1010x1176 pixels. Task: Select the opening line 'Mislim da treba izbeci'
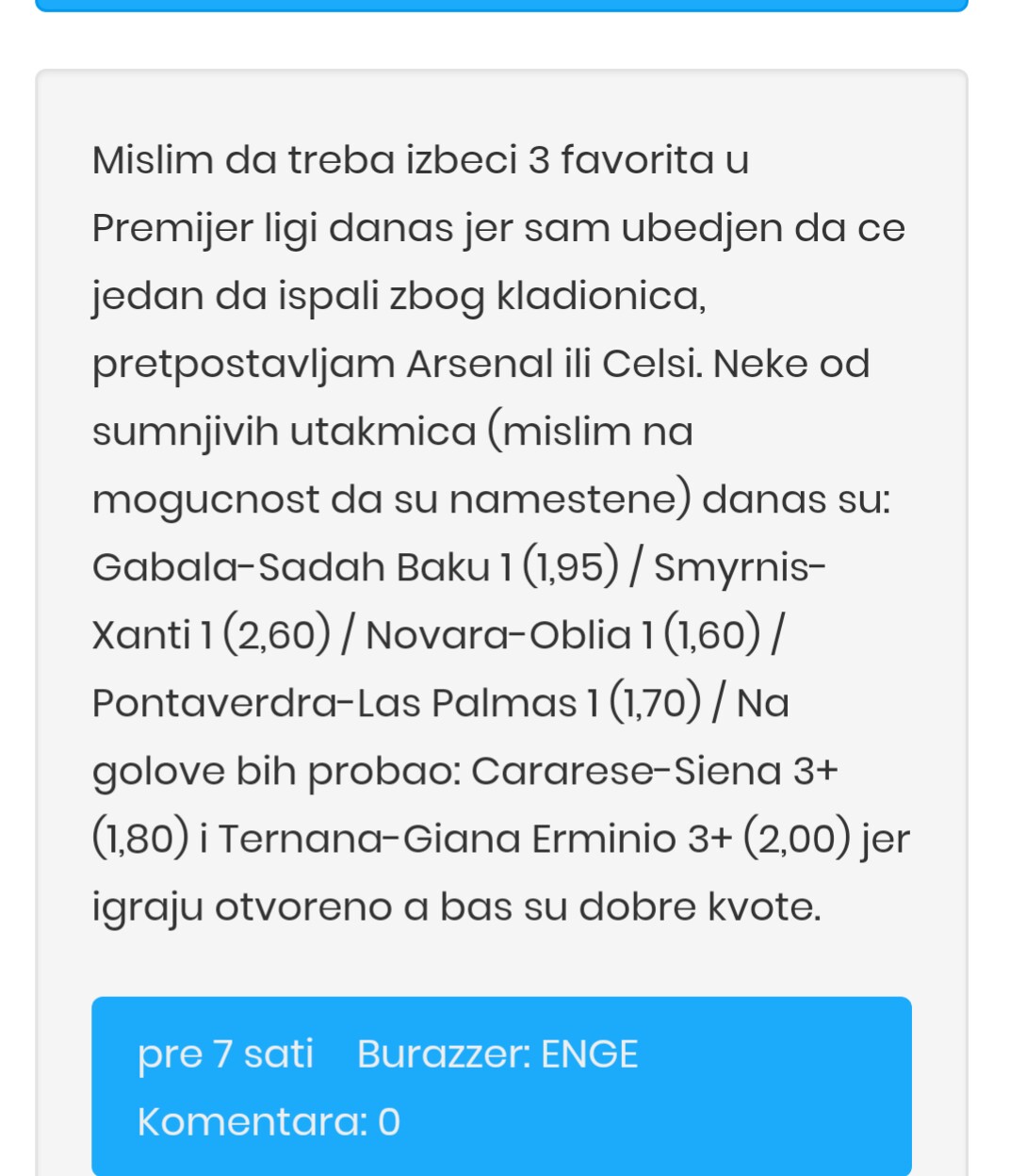coord(305,160)
